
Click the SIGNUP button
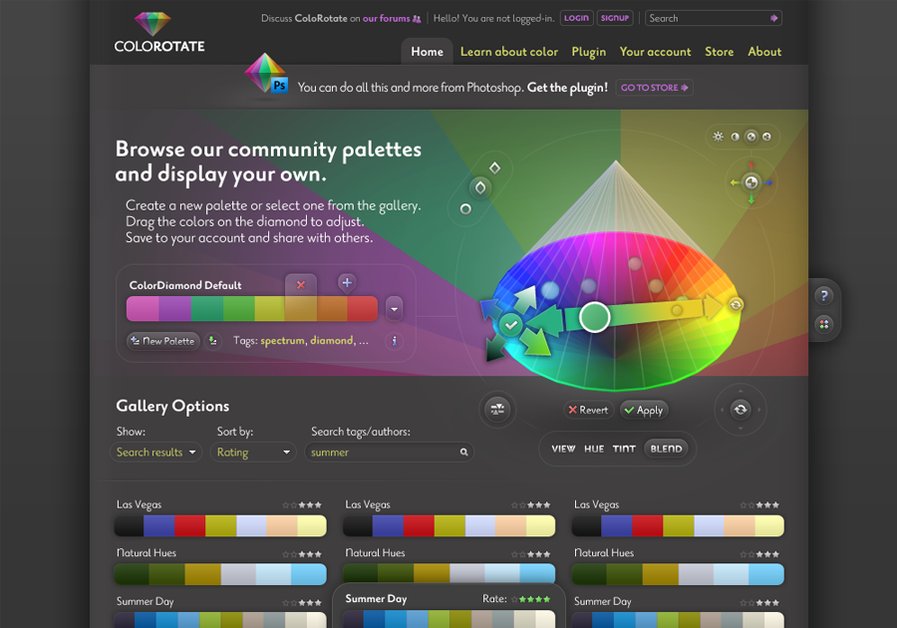[615, 18]
